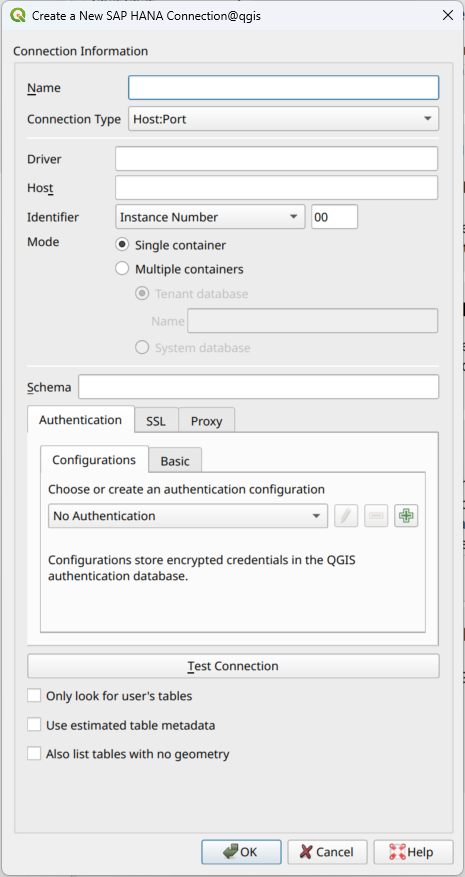Image resolution: width=465 pixels, height=877 pixels.
Task: Click the minus remove-configuration icon
Action: click(376, 516)
